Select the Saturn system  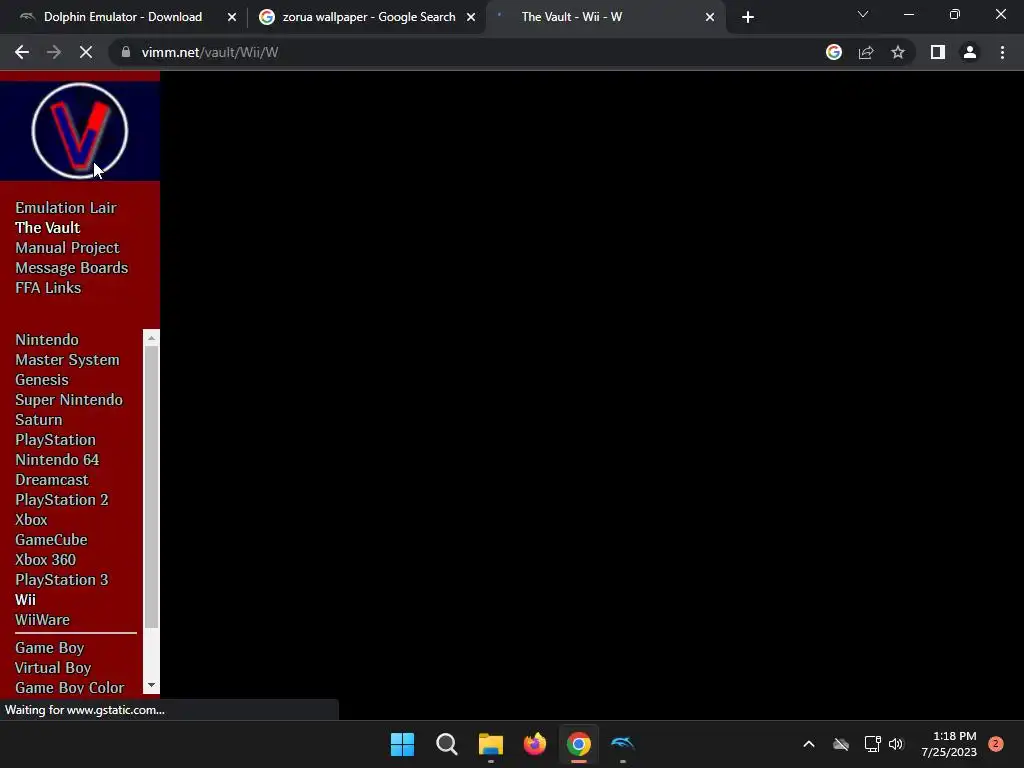click(x=39, y=420)
